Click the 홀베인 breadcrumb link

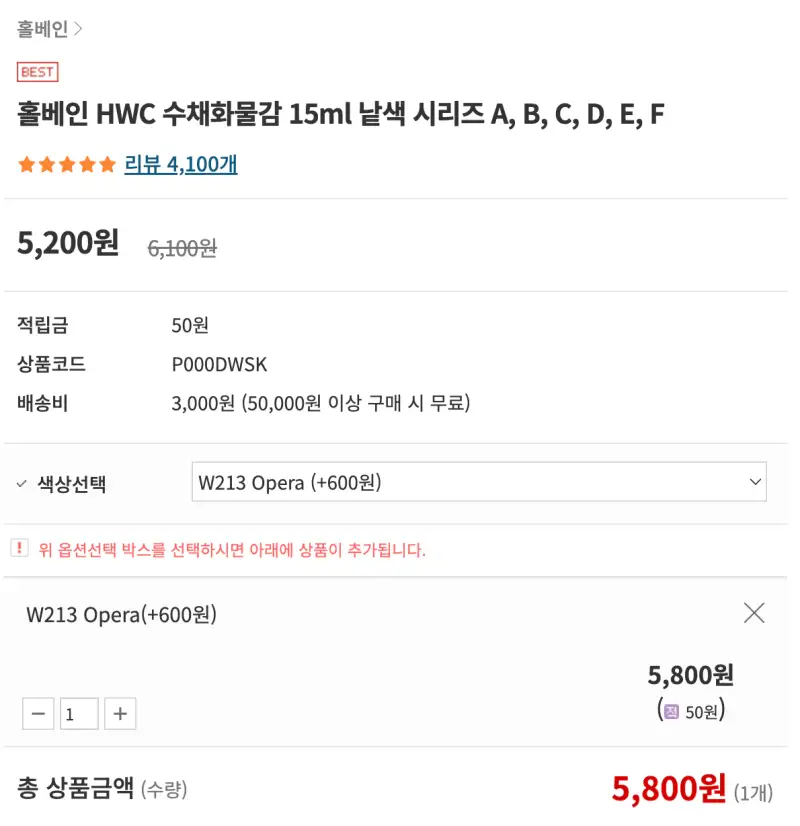[42, 30]
